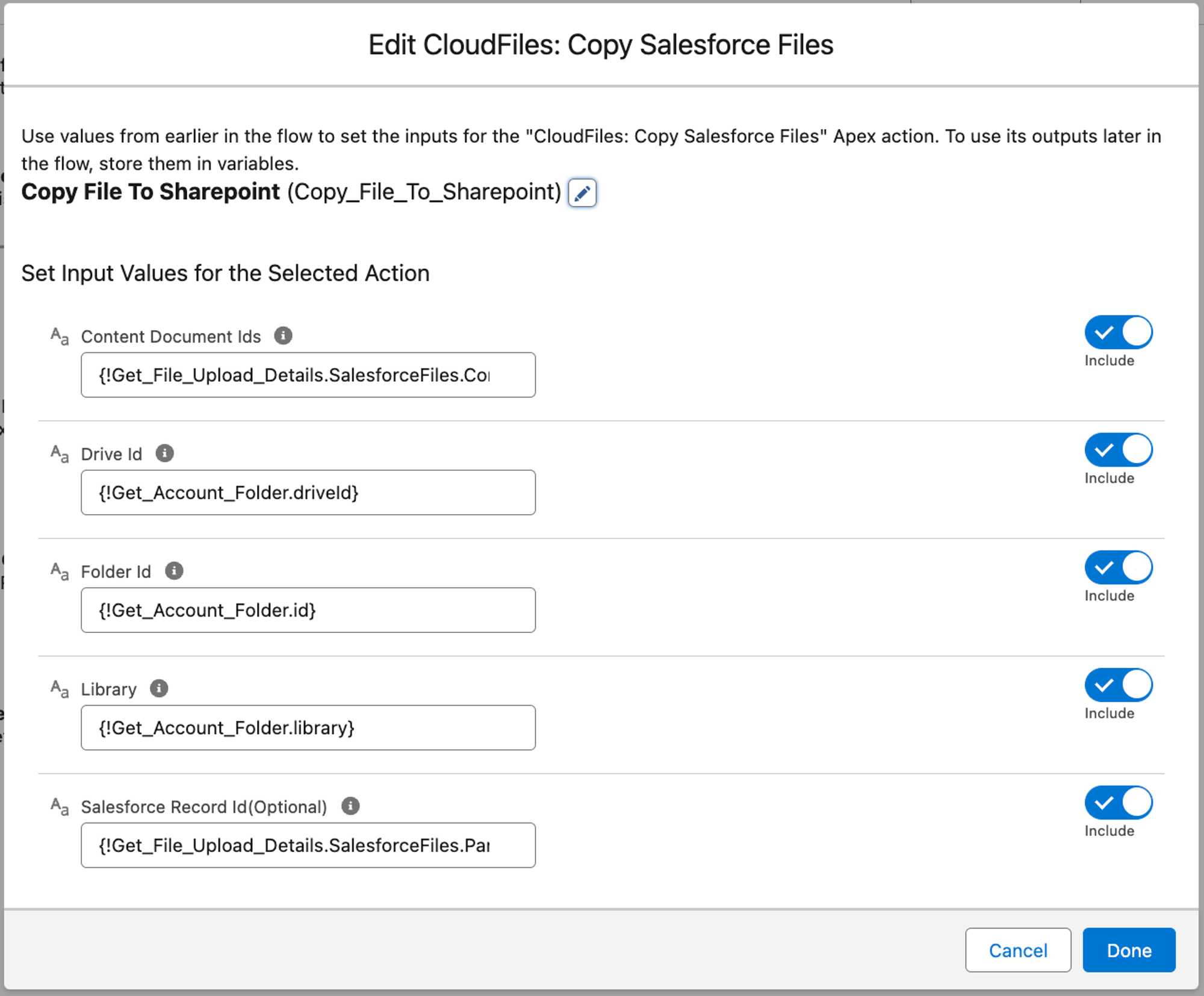Click the 'Include' text under the Drive Id toggle
This screenshot has height=996, width=1204.
(1109, 478)
